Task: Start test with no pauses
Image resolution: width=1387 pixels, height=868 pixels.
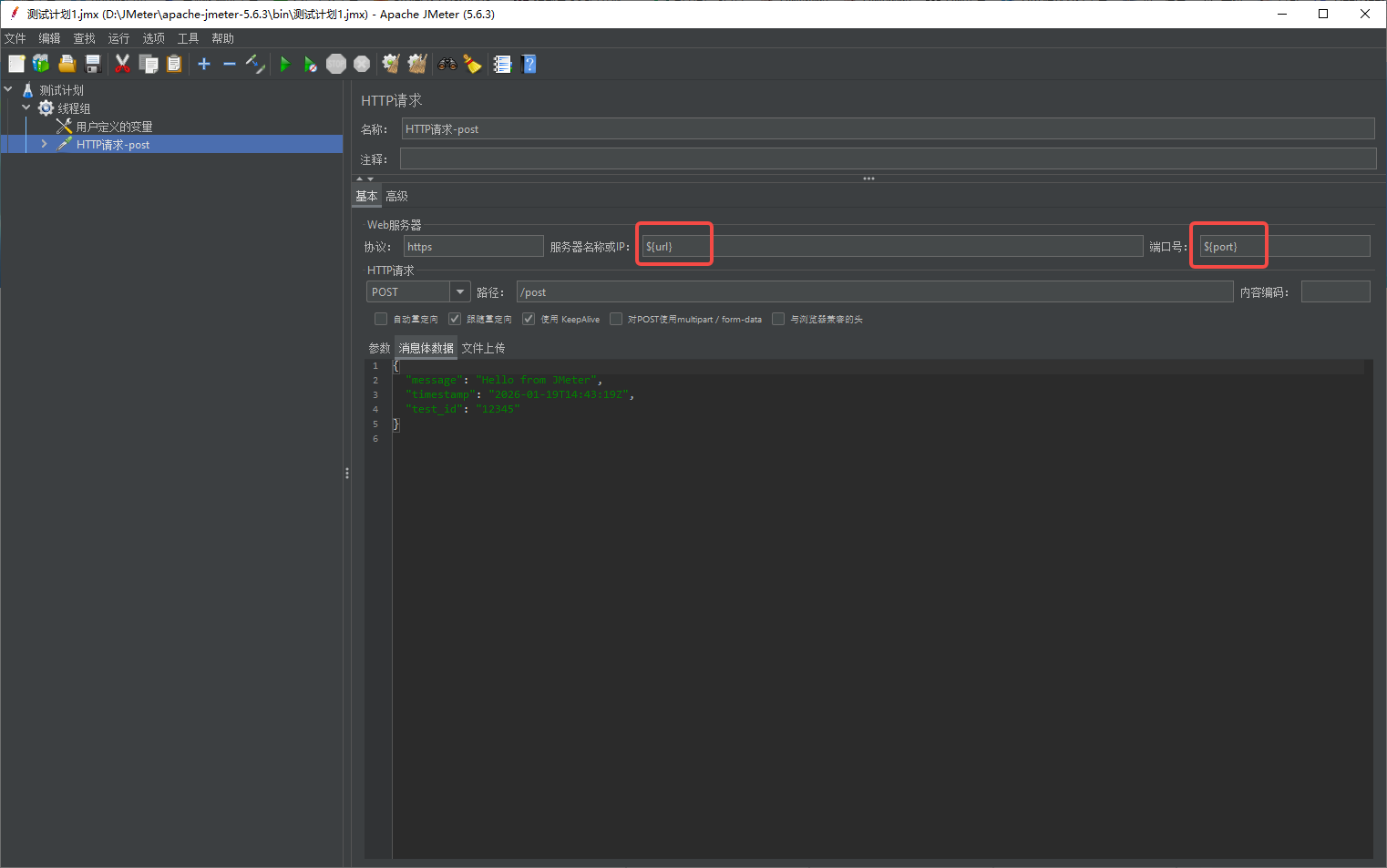Action: 311,64
